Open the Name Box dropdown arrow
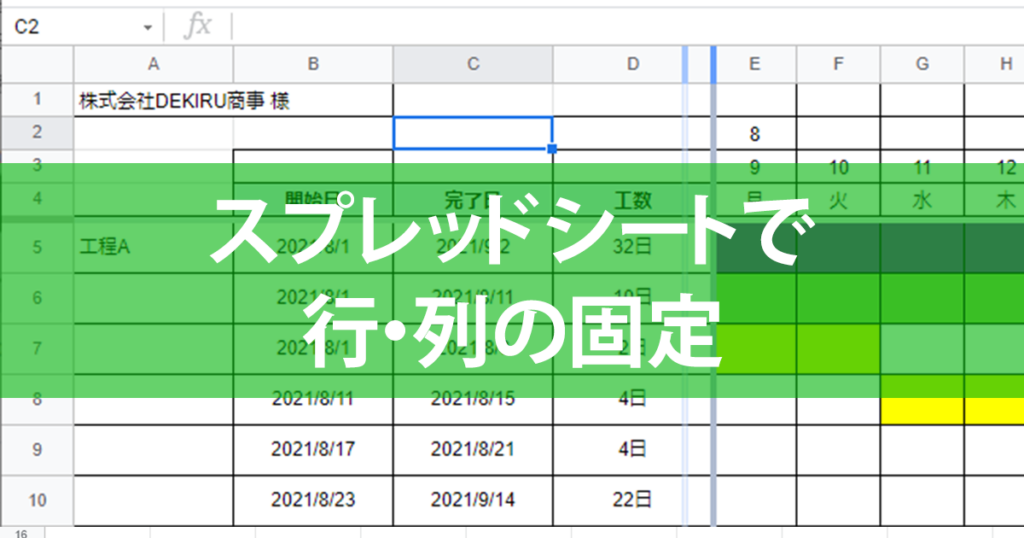 click(148, 27)
